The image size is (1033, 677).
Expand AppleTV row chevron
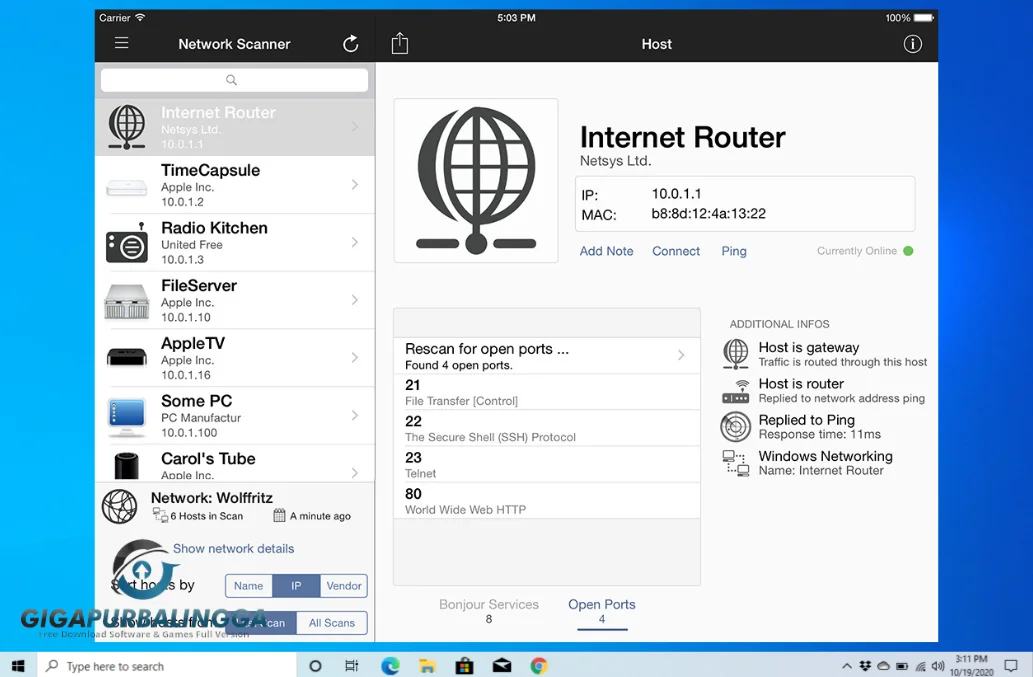(x=355, y=357)
